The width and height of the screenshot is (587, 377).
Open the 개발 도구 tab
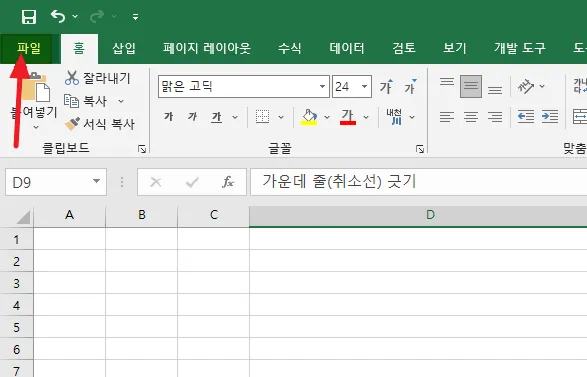coord(520,48)
